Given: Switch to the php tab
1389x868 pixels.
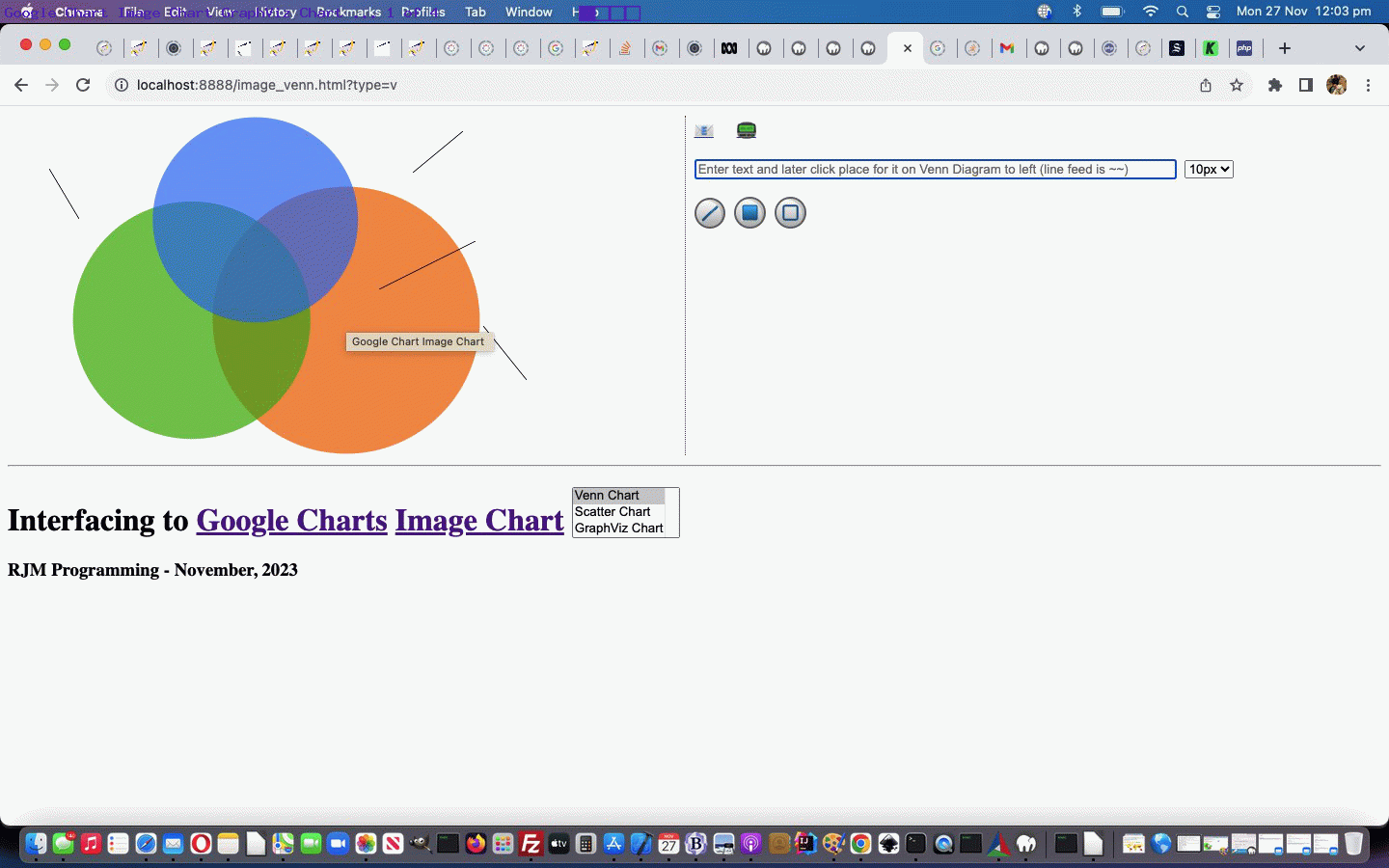Looking at the screenshot, I should [x=1244, y=48].
